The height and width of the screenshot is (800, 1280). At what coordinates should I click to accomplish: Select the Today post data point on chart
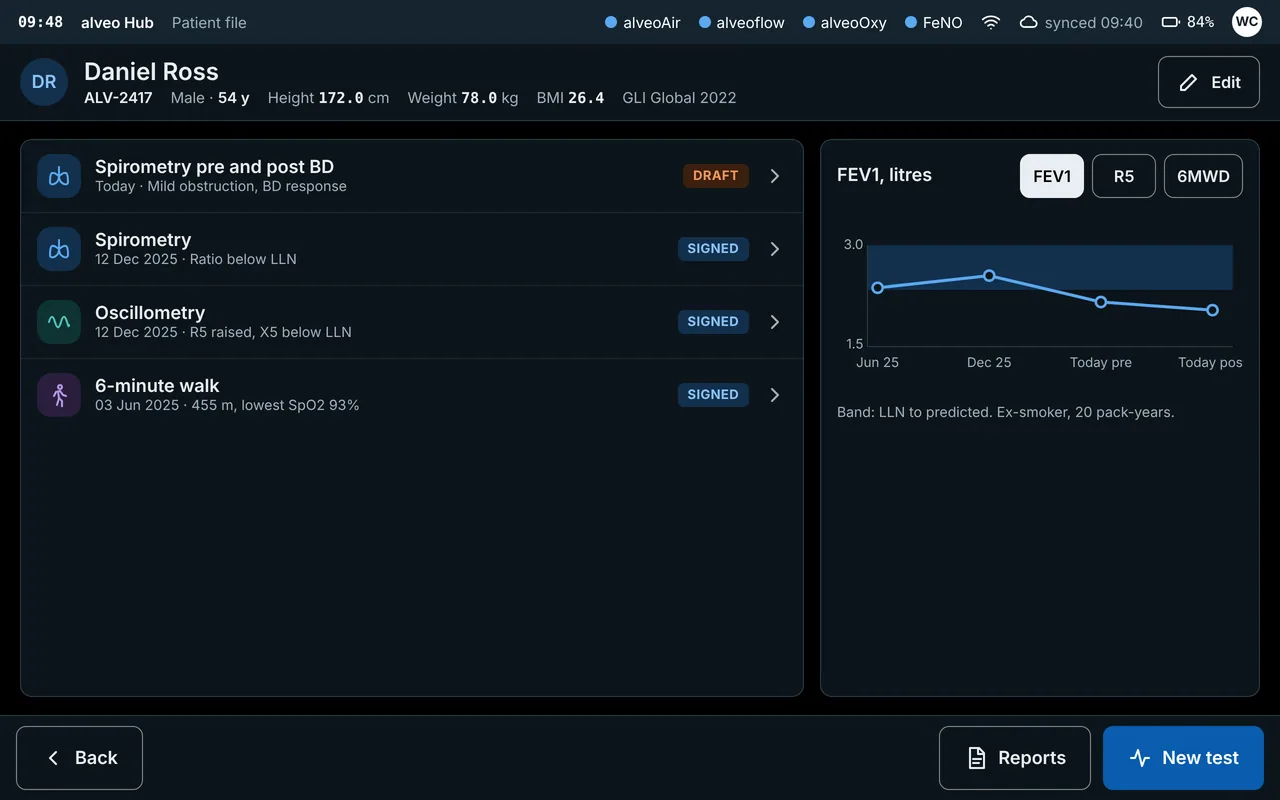point(1212,310)
